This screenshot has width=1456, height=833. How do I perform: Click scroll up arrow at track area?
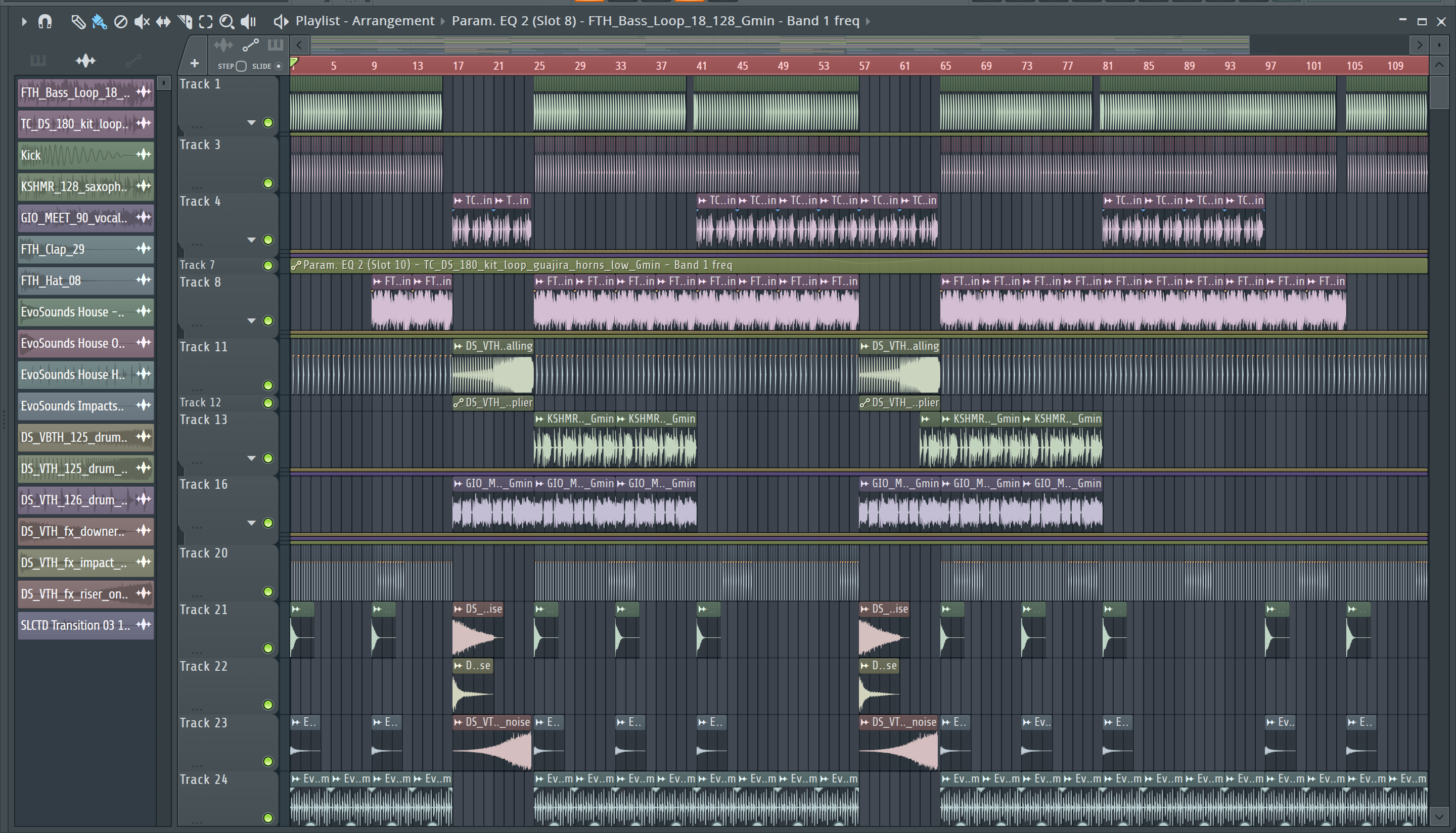[1439, 65]
